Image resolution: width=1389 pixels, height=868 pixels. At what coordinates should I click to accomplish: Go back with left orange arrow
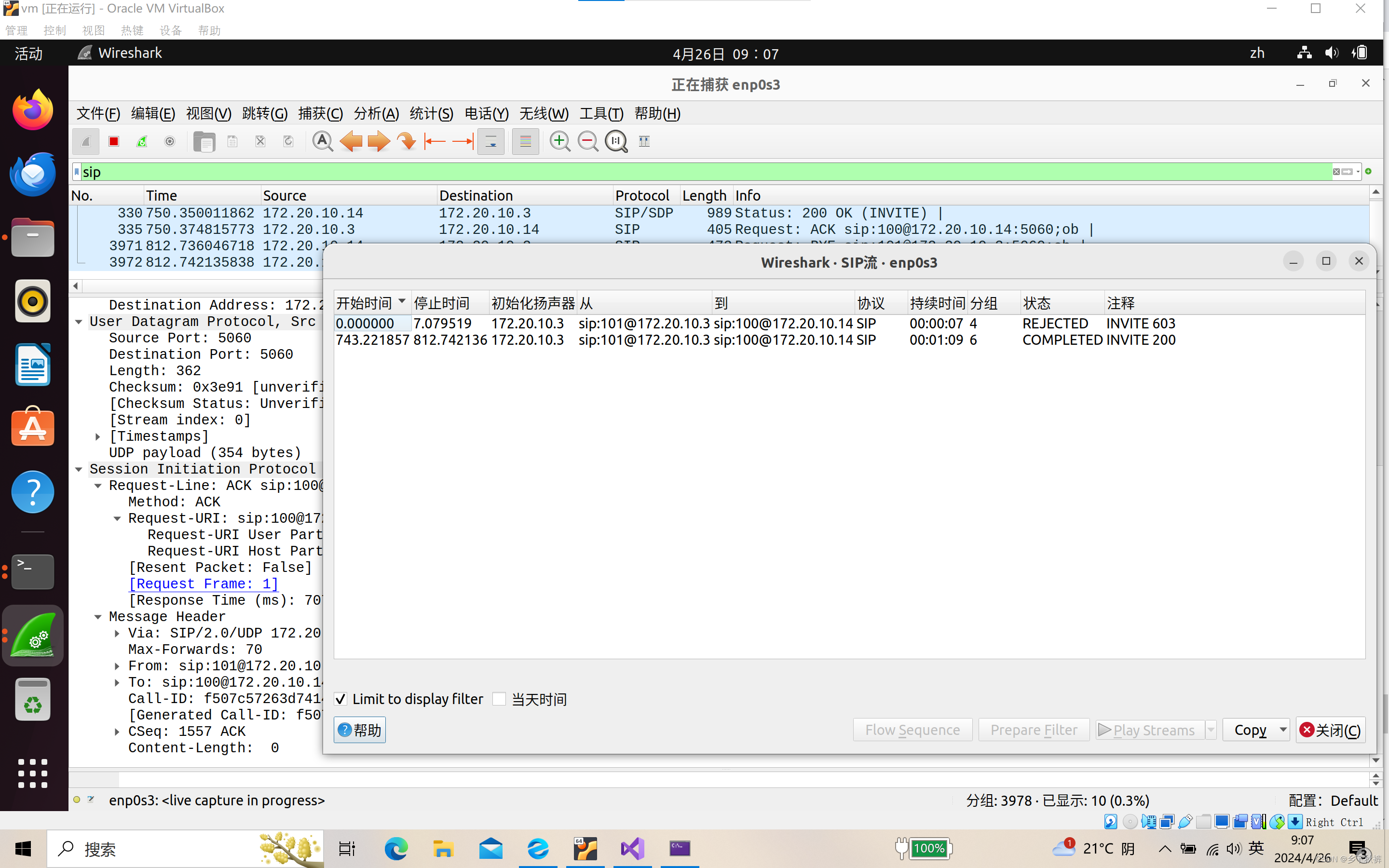(x=351, y=141)
